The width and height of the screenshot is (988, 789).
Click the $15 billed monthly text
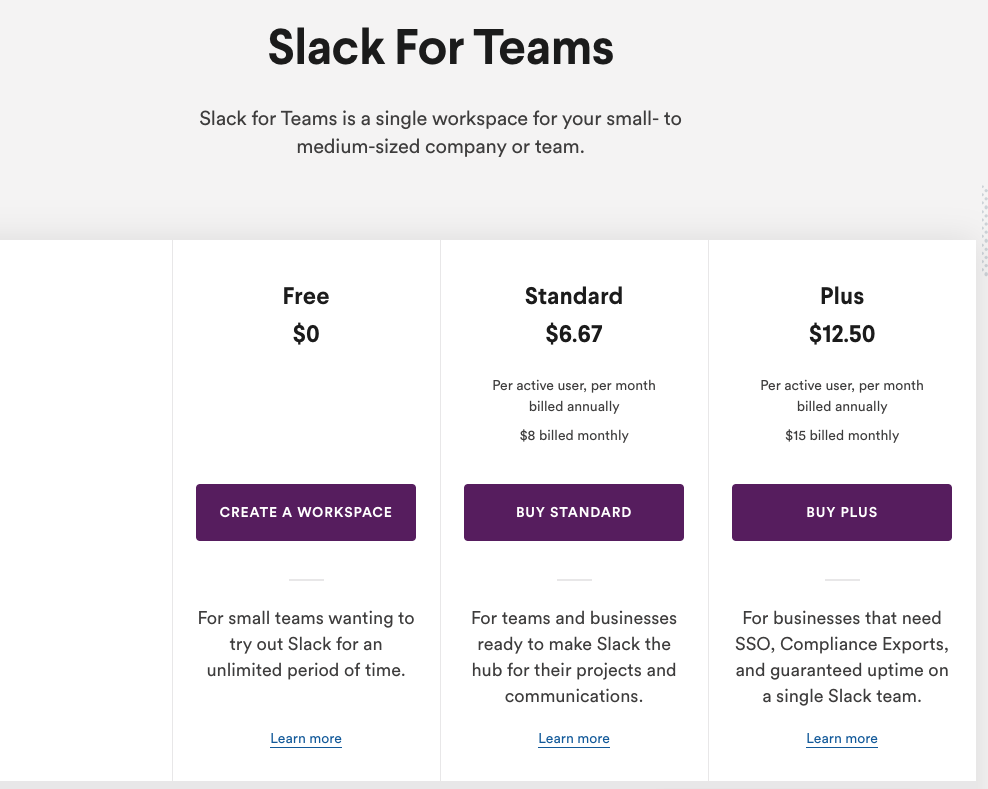tap(842, 436)
